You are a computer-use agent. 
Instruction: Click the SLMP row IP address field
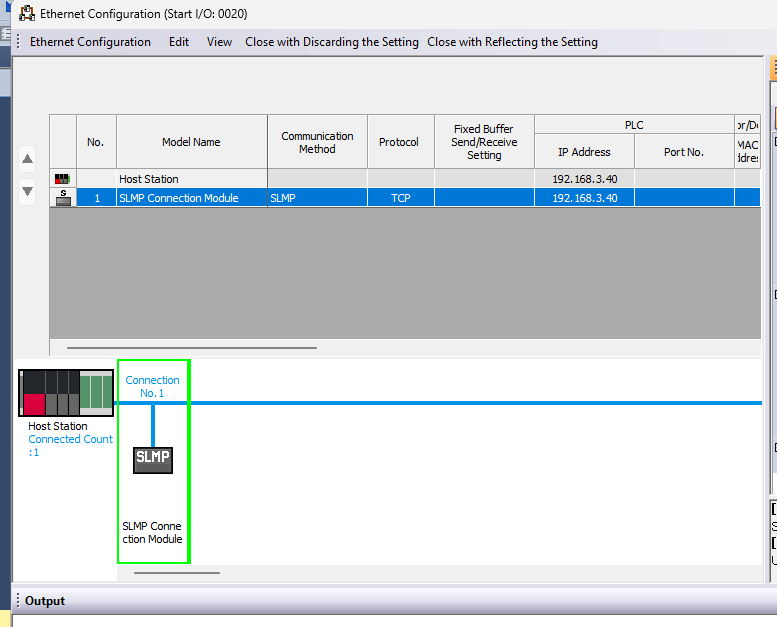pyautogui.click(x=584, y=198)
